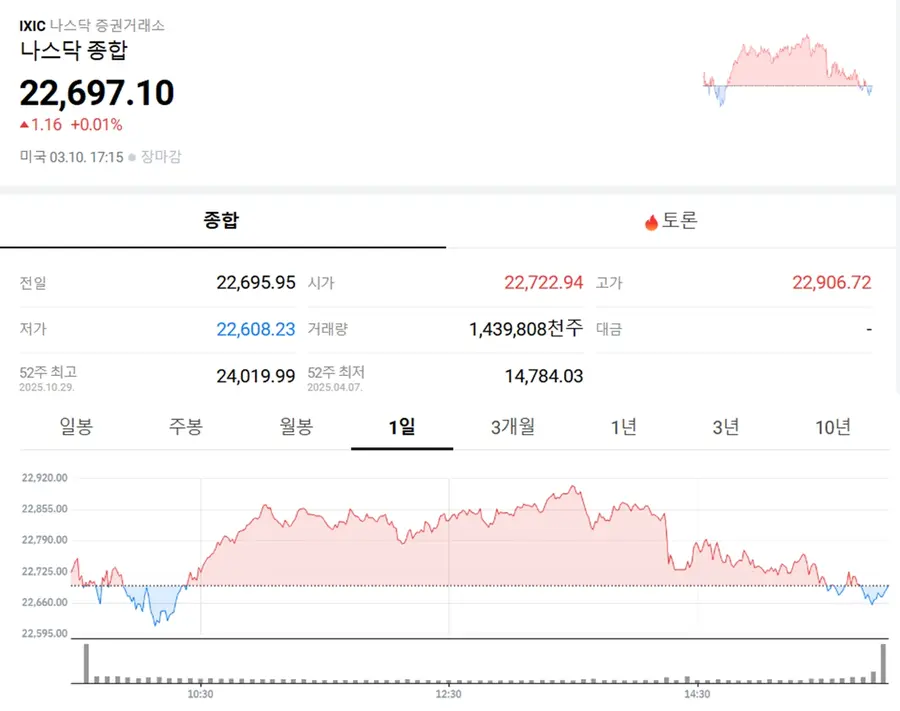Click the 22,595.00 y-axis label

tap(44, 634)
